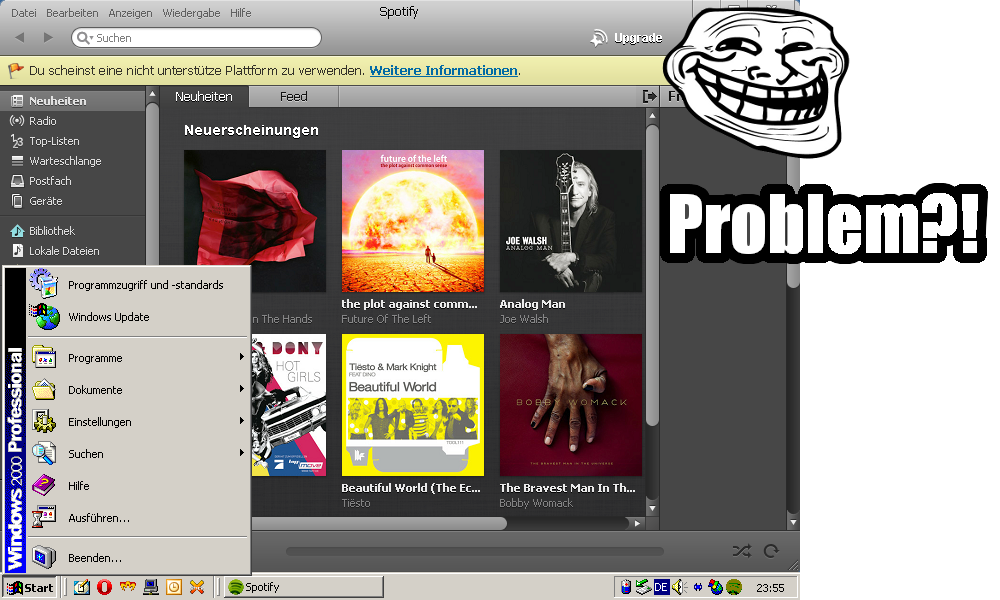The height and width of the screenshot is (600, 1000).
Task: Click 'The Bravest Man In Th...' title
Action: (568, 488)
